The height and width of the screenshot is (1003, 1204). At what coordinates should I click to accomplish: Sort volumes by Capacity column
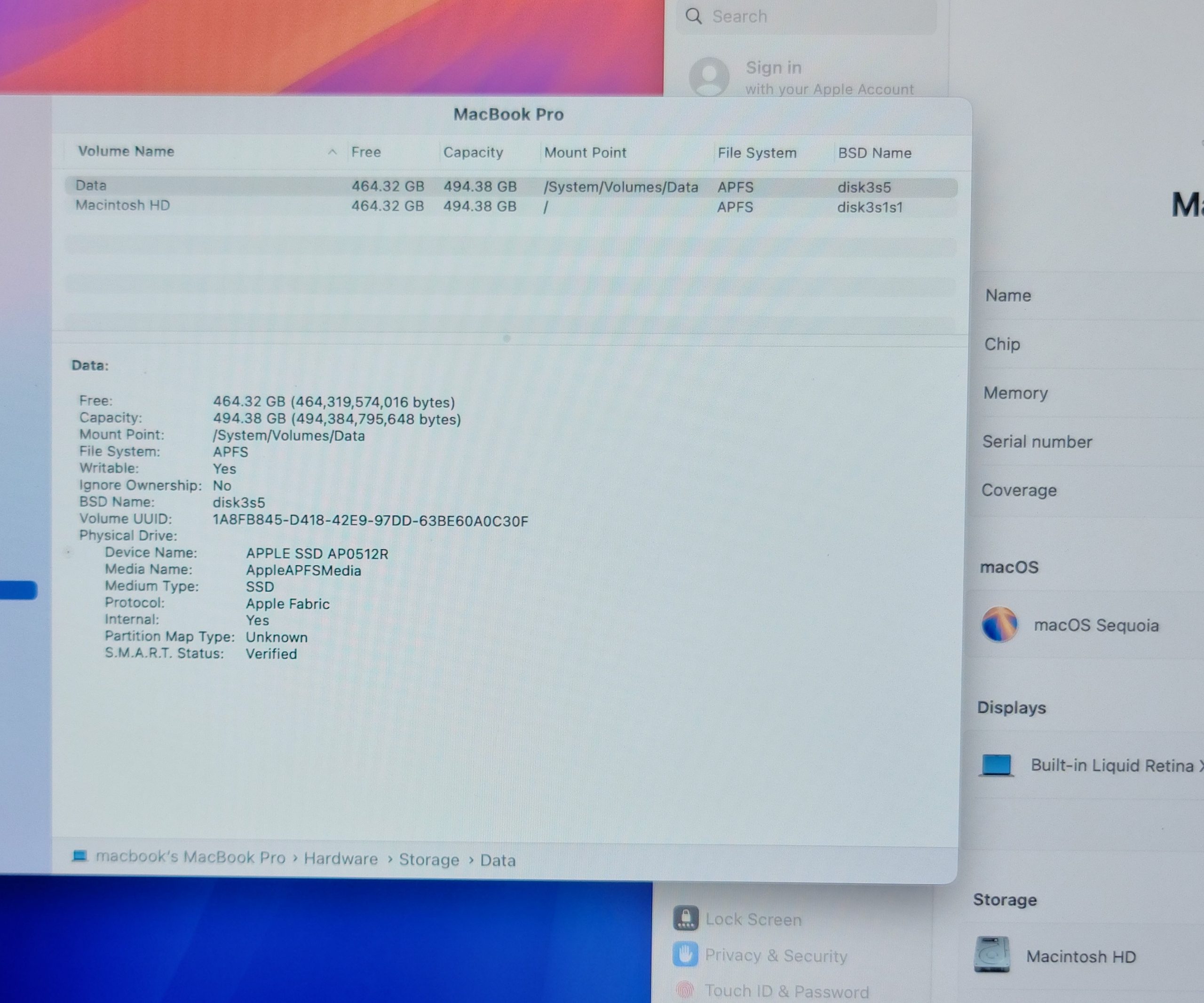473,152
